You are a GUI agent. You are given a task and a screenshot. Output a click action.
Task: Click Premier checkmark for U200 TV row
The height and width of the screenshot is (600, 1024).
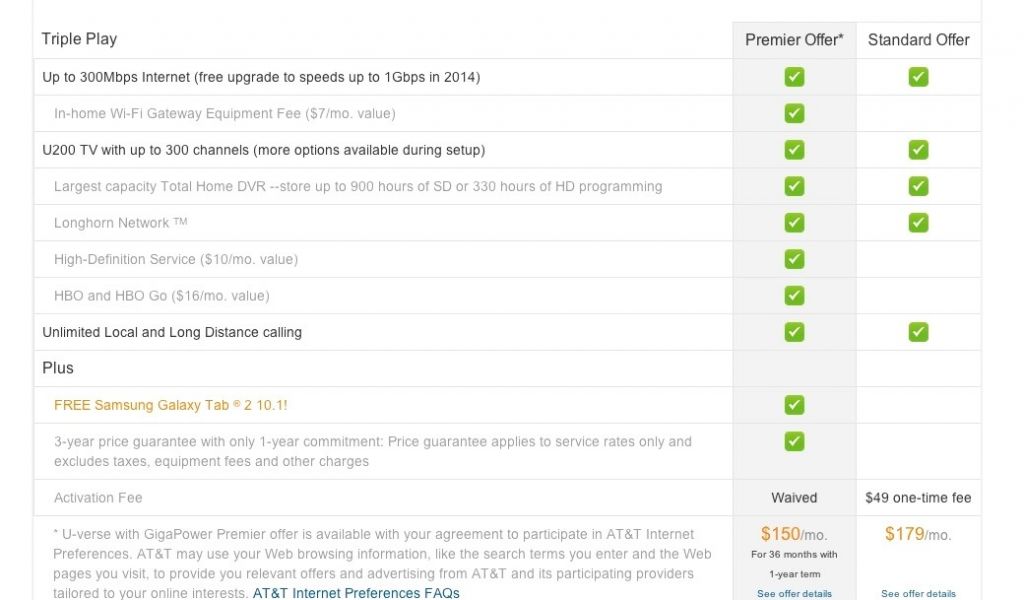tap(794, 150)
